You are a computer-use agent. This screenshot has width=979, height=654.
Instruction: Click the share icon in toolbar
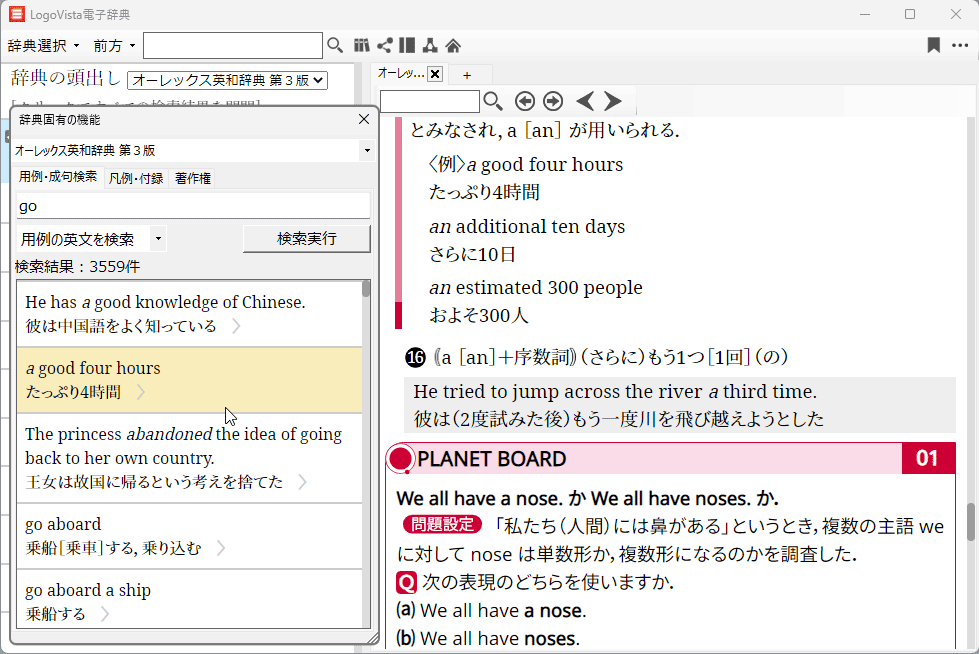pyautogui.click(x=384, y=45)
